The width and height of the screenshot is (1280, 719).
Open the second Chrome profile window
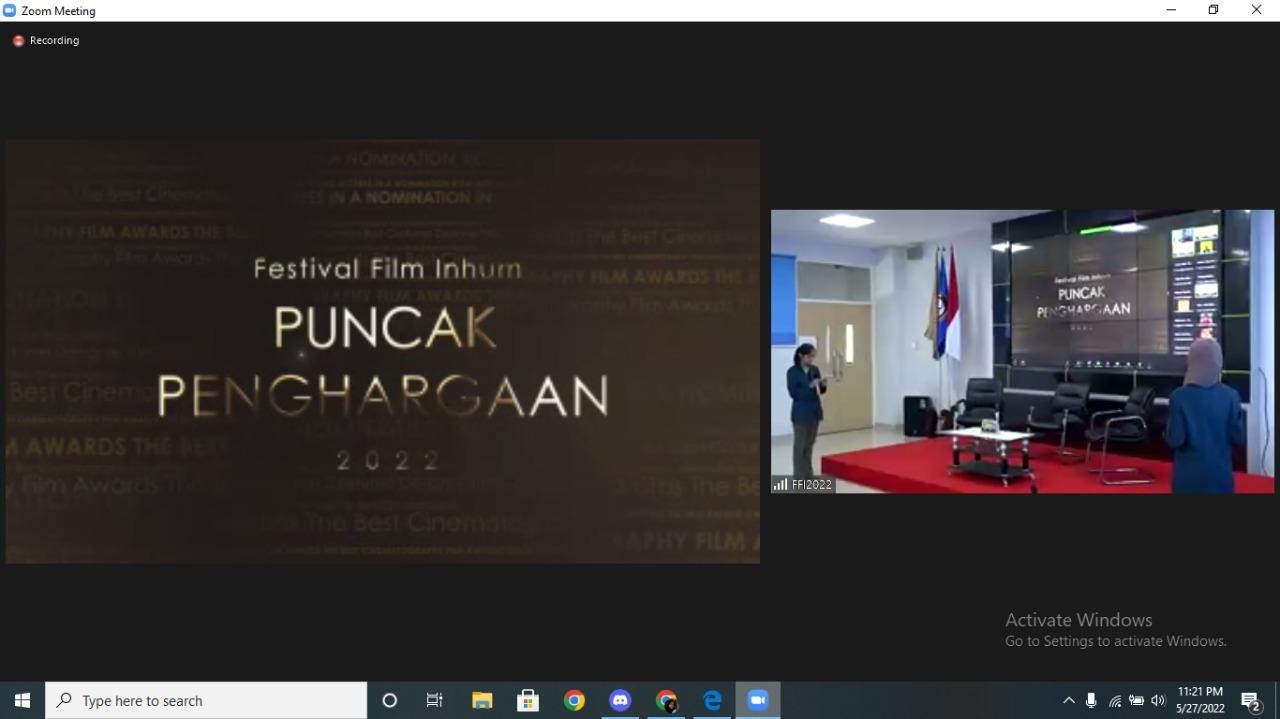coord(666,700)
